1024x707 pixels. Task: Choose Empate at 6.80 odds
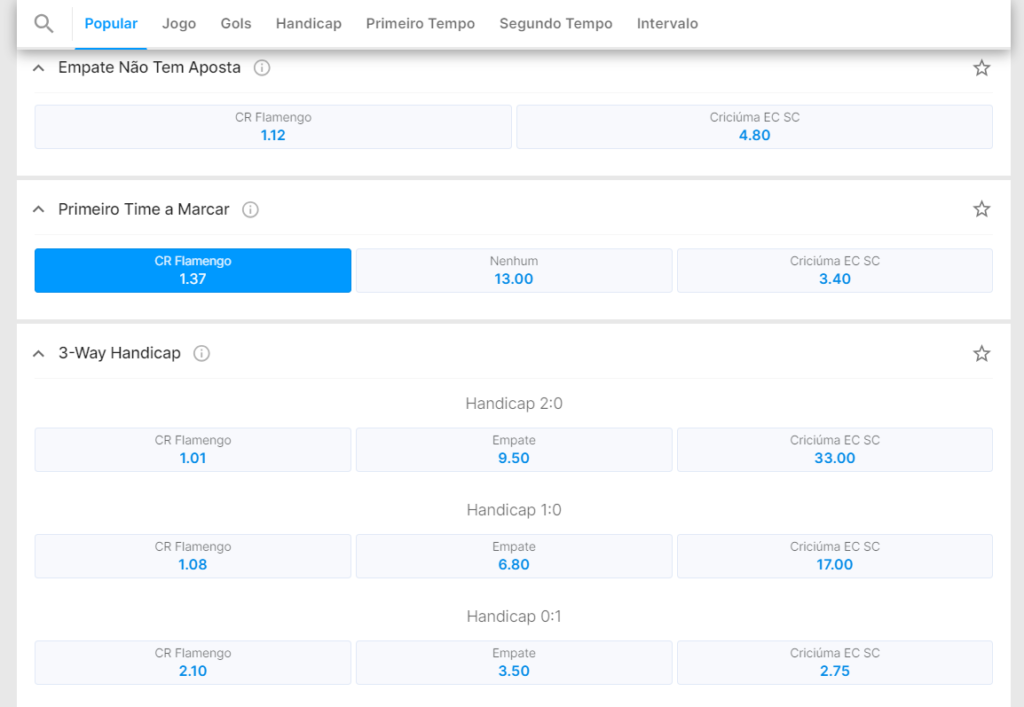pyautogui.click(x=514, y=556)
